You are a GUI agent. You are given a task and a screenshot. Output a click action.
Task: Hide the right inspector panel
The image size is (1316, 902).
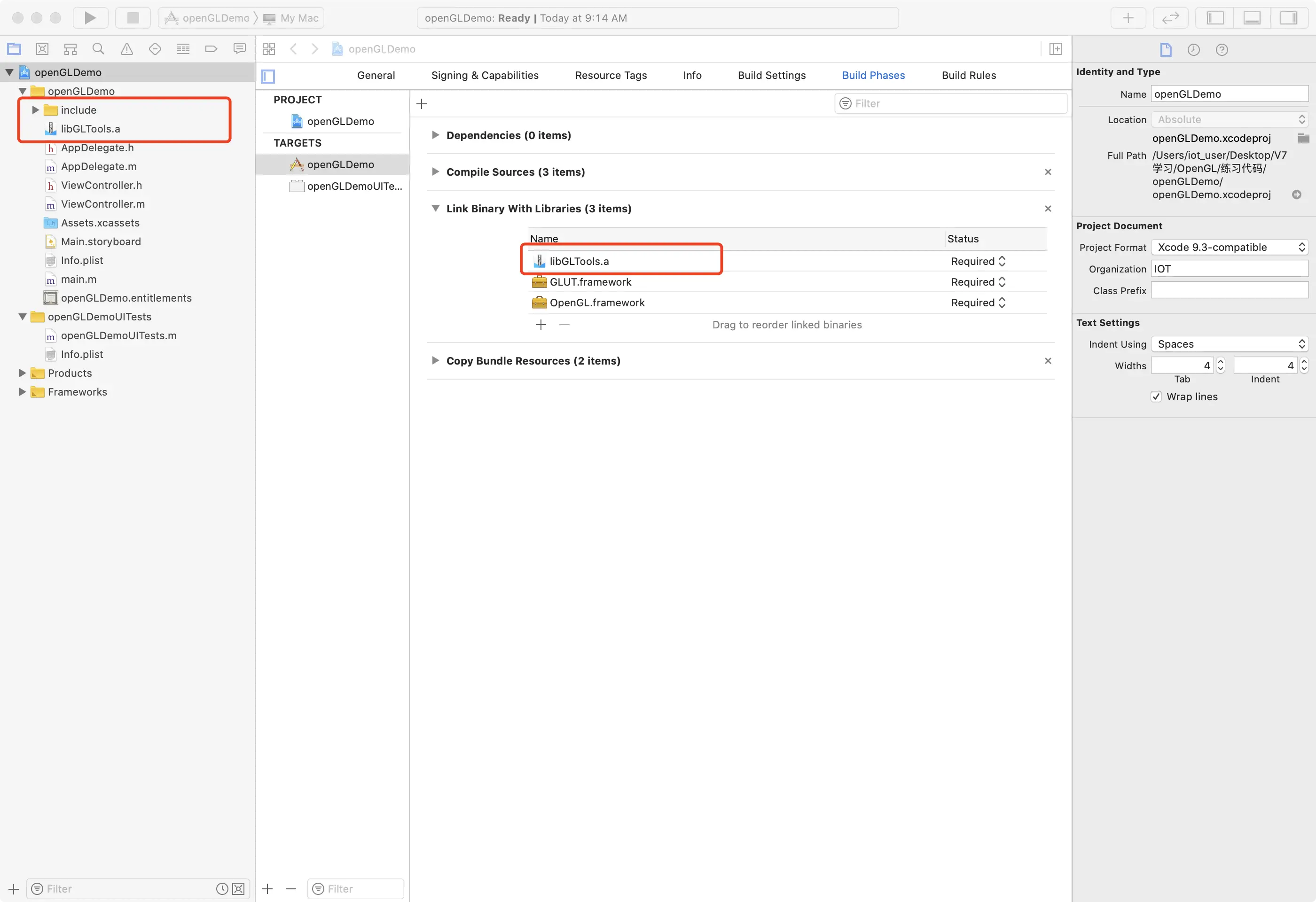click(x=1288, y=17)
